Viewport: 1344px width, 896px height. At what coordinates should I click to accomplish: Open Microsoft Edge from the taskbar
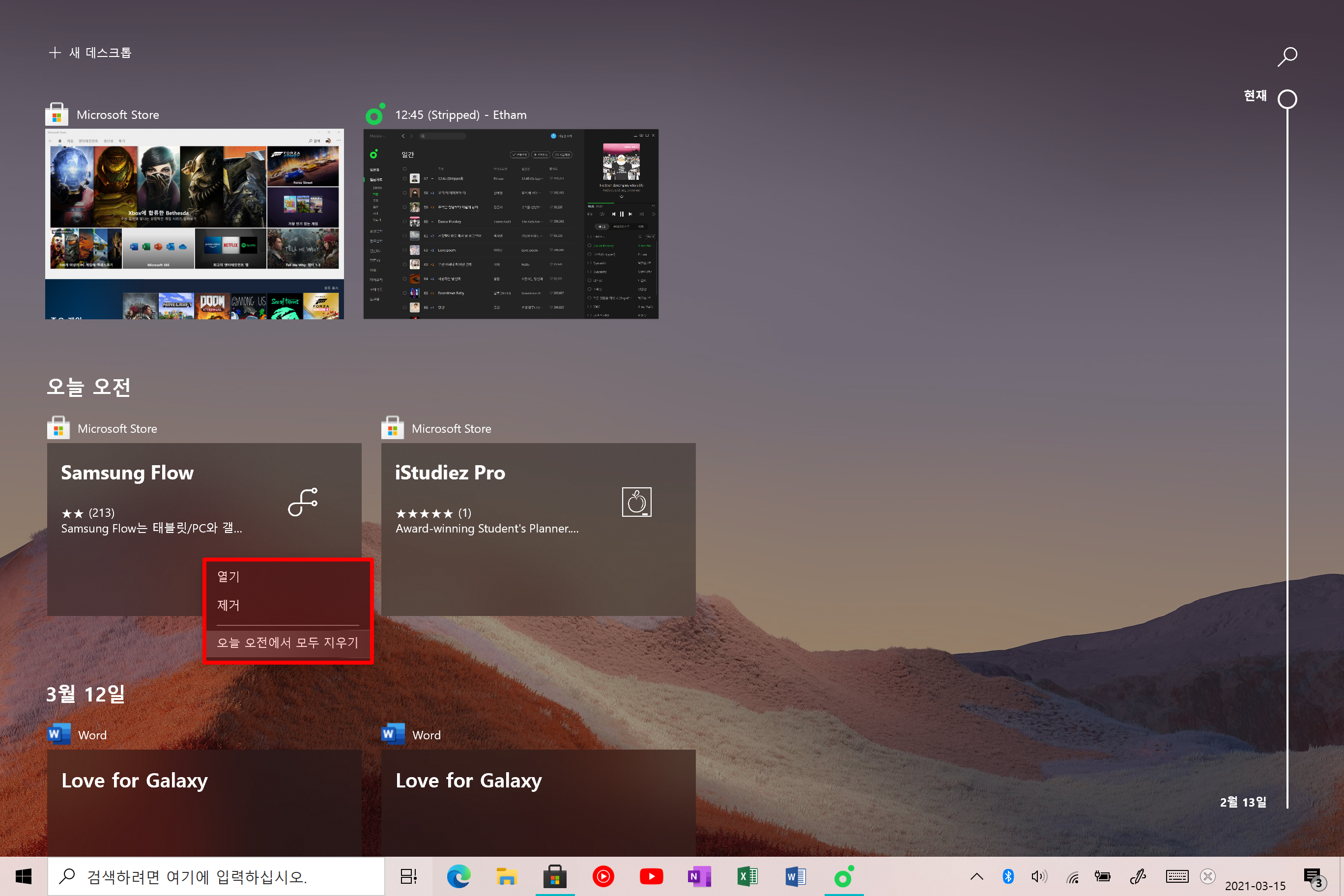(458, 876)
